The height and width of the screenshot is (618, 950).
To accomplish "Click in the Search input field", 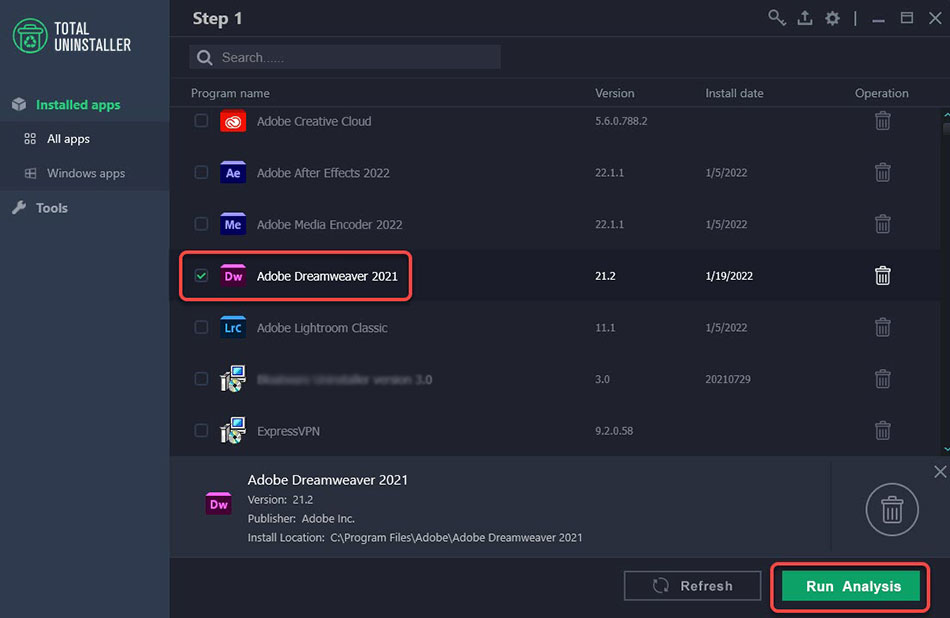I will pos(345,57).
